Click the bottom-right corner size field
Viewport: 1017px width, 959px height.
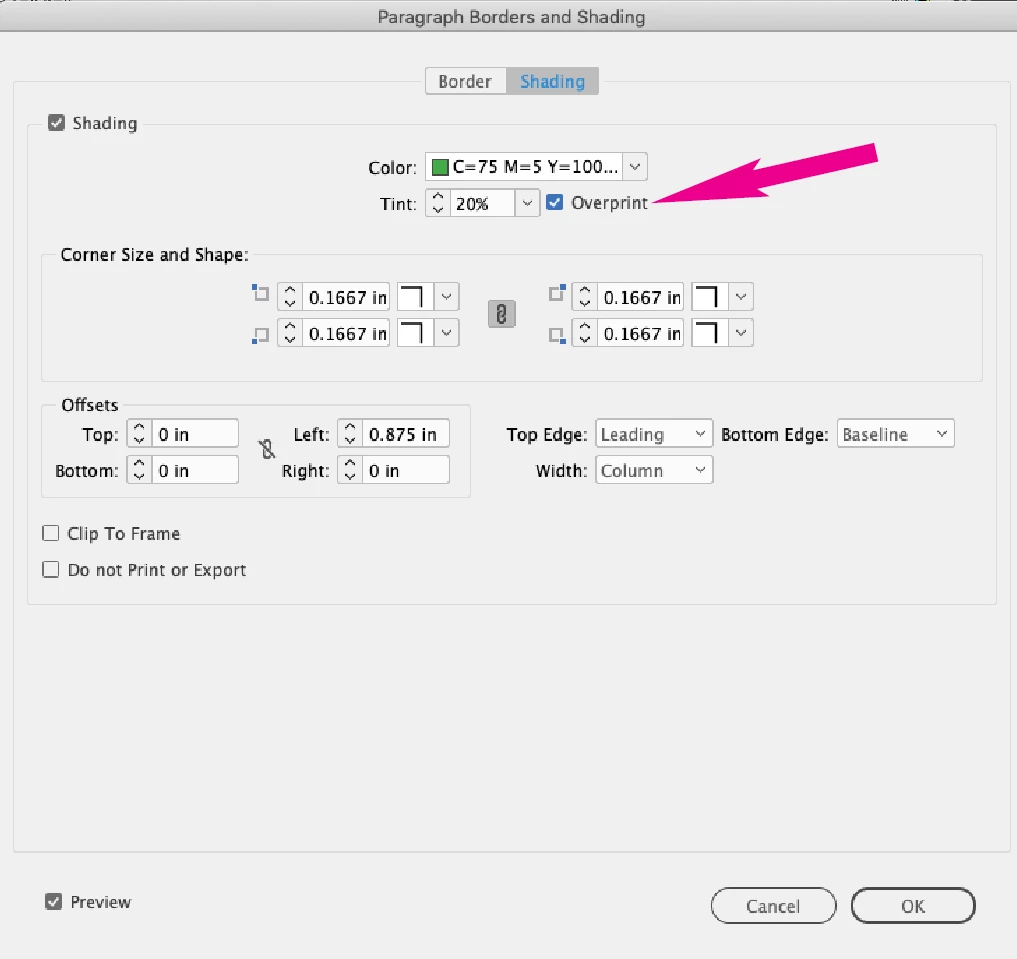[640, 333]
